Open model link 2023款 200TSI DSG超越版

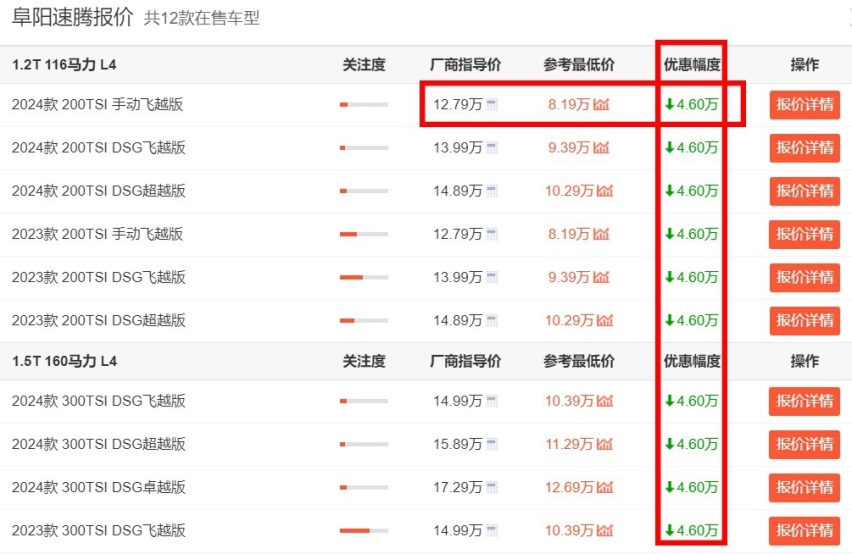pyautogui.click(x=99, y=320)
